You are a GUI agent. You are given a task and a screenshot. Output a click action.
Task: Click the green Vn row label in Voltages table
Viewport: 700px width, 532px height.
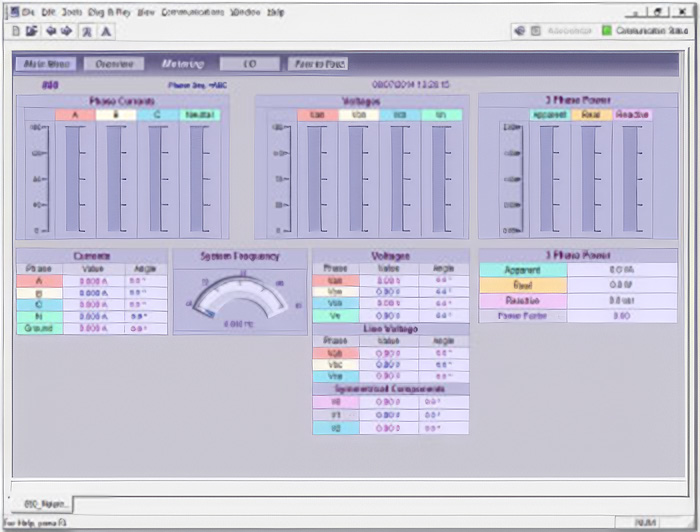point(335,316)
